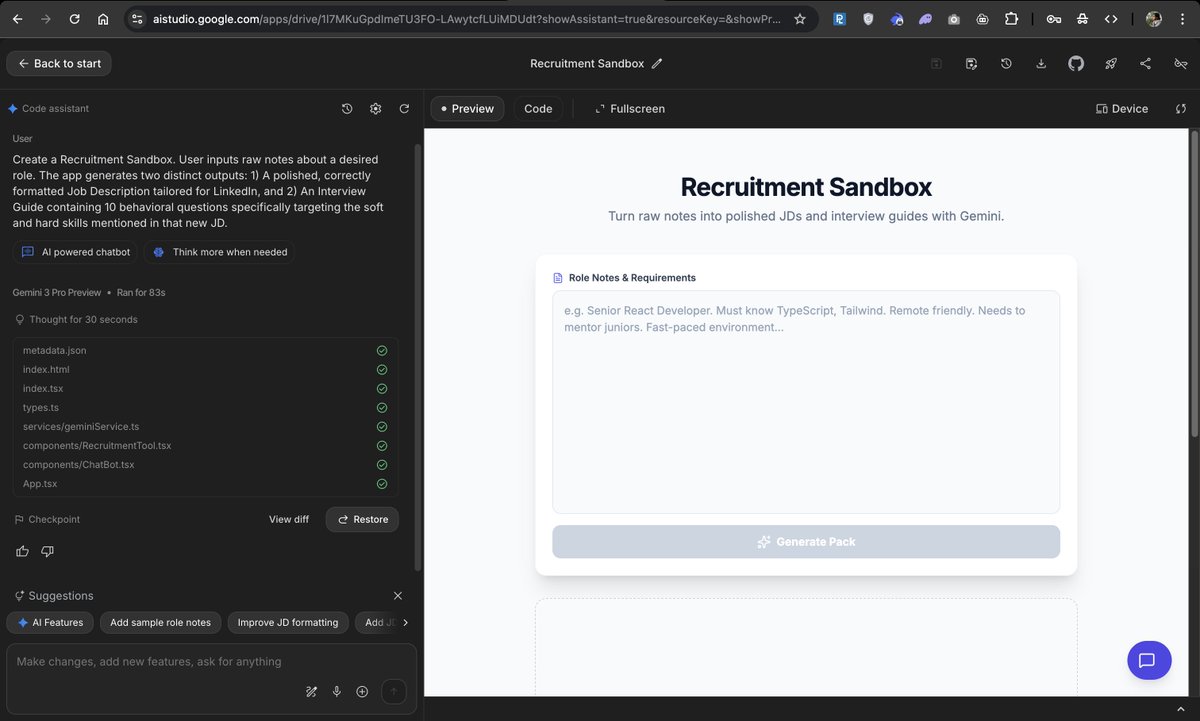This screenshot has height=721, width=1200.
Task: Deploy the app with the rocket icon
Action: tap(1111, 63)
